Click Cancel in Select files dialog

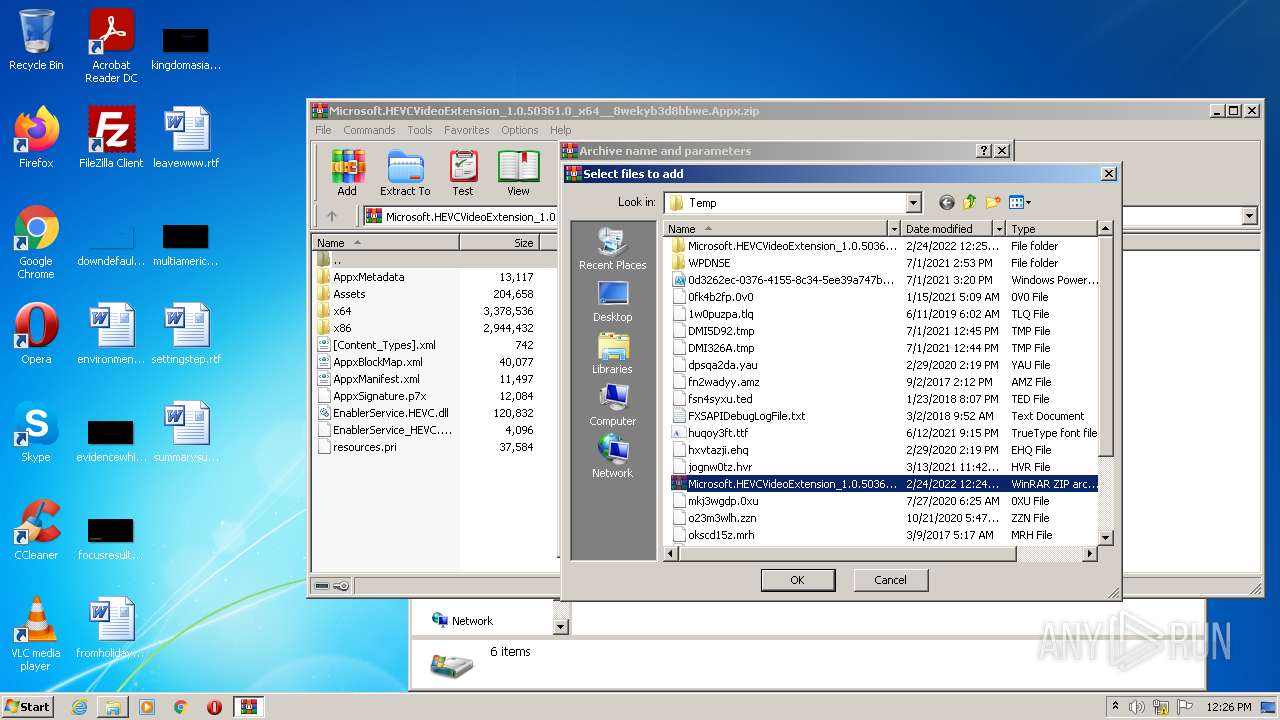[x=890, y=580]
